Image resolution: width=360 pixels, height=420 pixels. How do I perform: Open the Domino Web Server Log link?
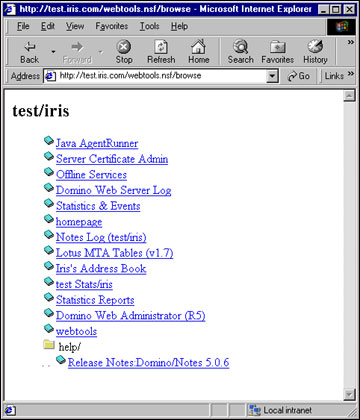click(x=113, y=190)
